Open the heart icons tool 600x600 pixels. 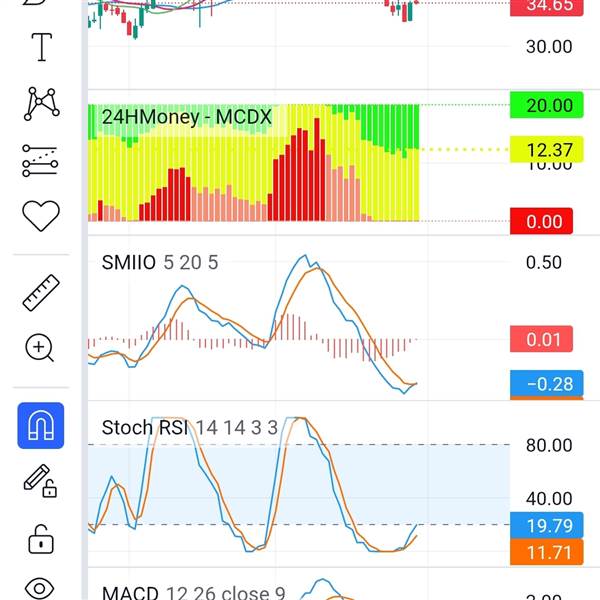41,215
